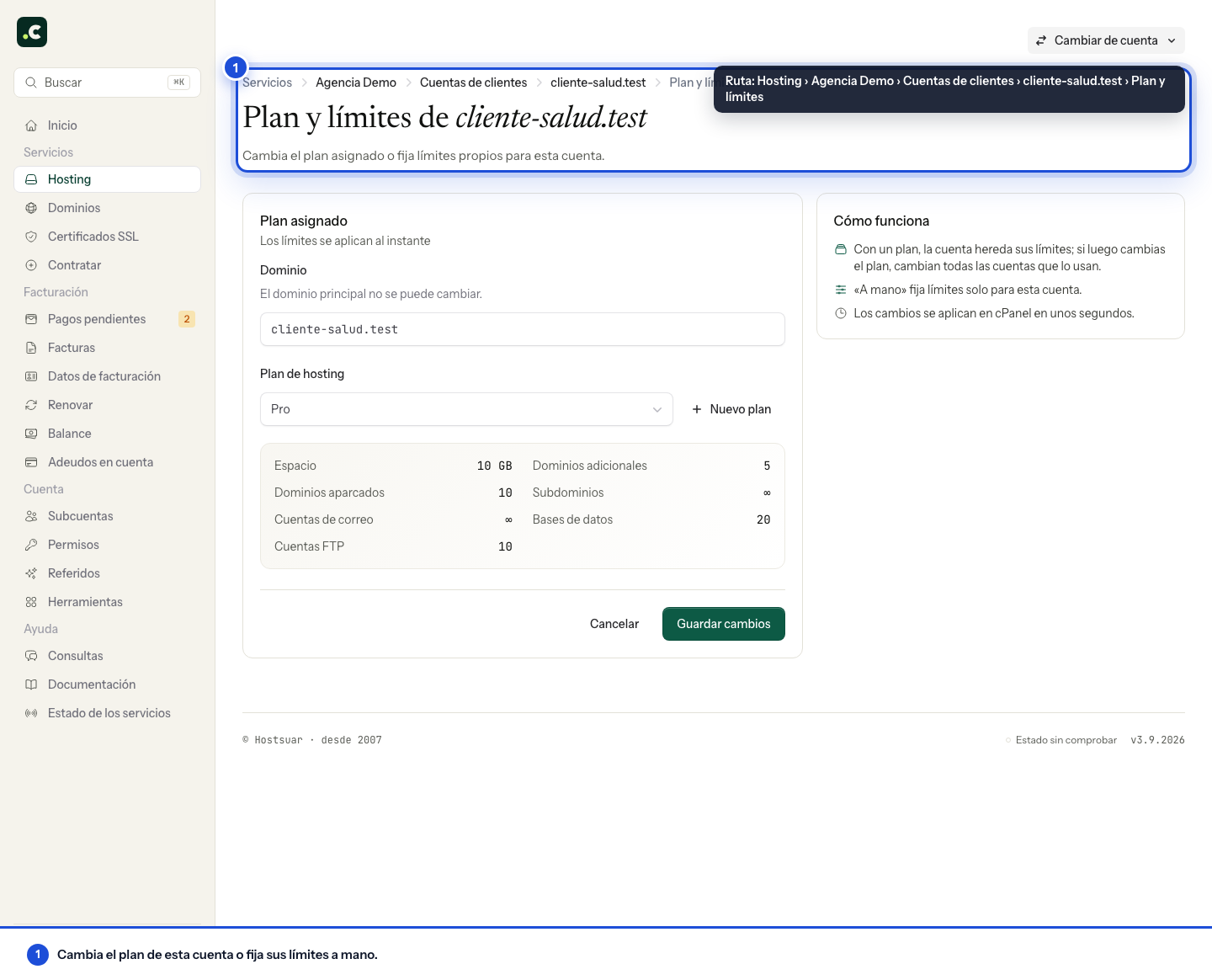Viewport: 1212px width, 980px height.
Task: Click the Permisos key icon
Action: [x=31, y=545]
